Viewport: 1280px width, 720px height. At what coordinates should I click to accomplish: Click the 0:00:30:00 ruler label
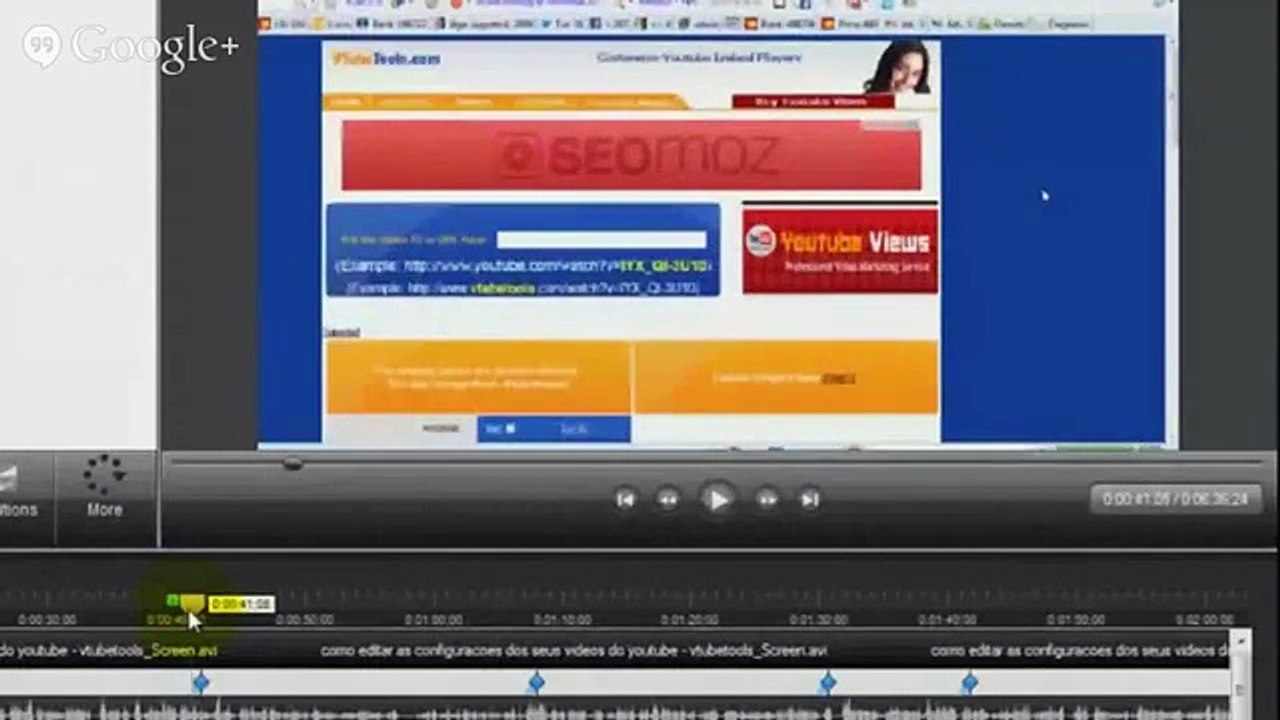coord(48,620)
